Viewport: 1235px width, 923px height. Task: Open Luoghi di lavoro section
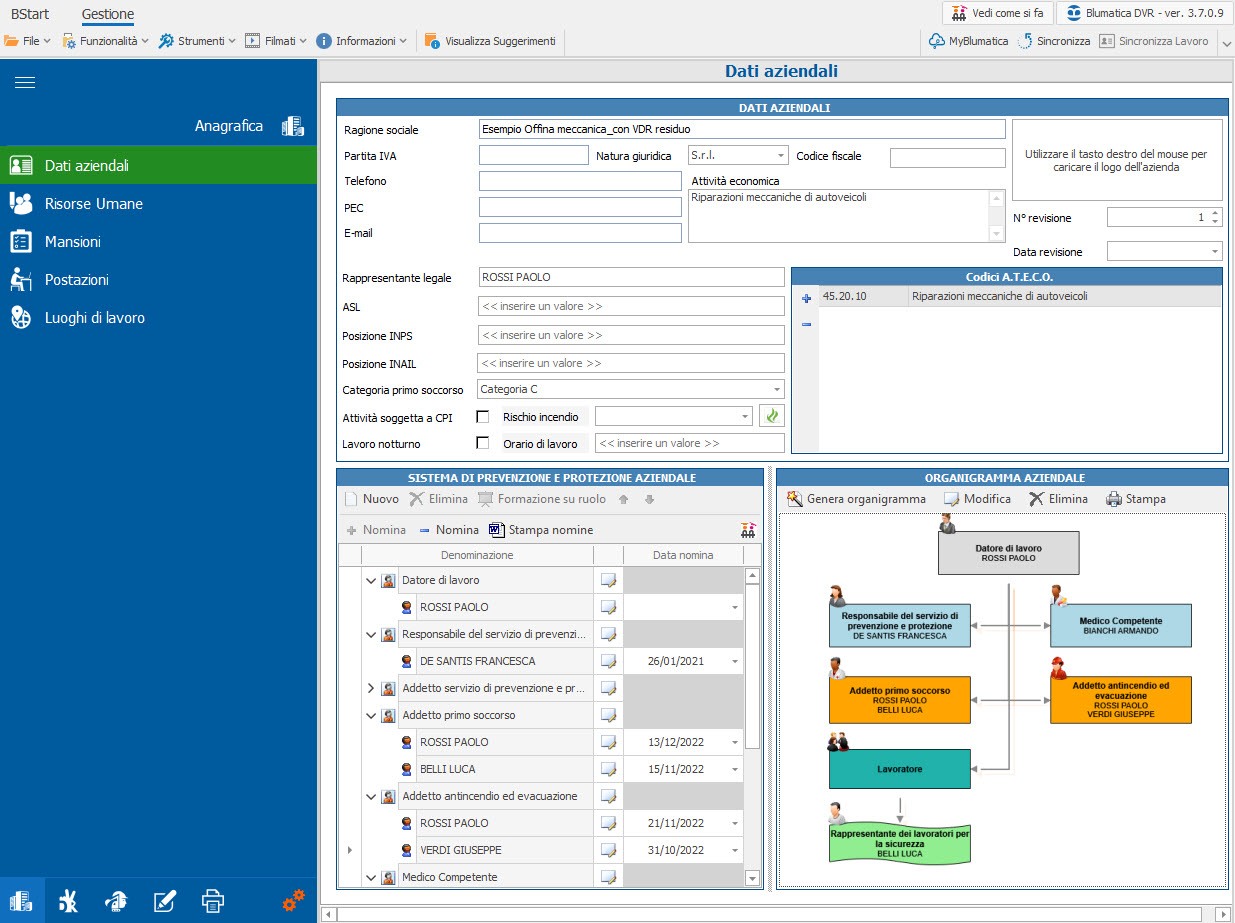click(x=158, y=317)
